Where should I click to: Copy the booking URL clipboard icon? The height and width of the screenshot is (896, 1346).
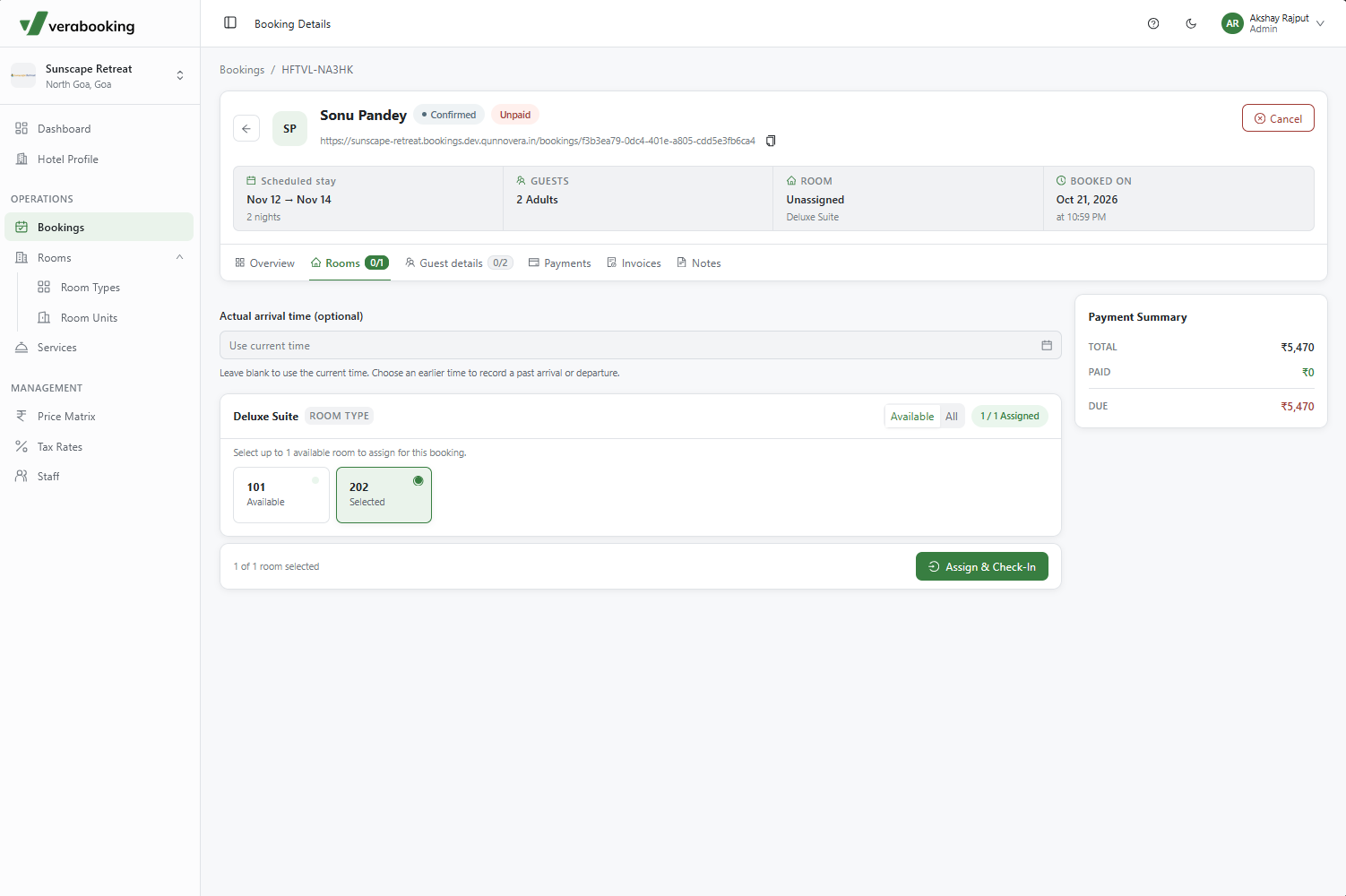point(771,141)
